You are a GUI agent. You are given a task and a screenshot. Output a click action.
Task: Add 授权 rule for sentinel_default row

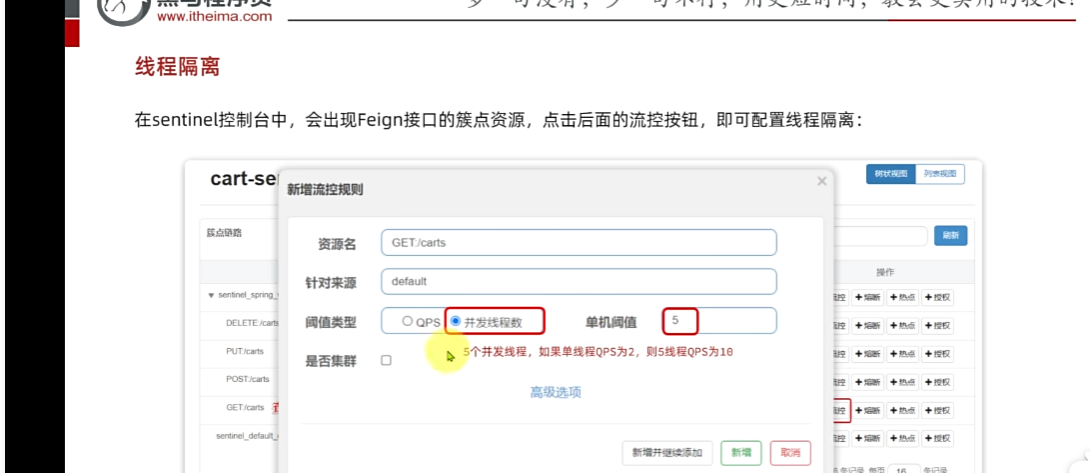coord(938,438)
